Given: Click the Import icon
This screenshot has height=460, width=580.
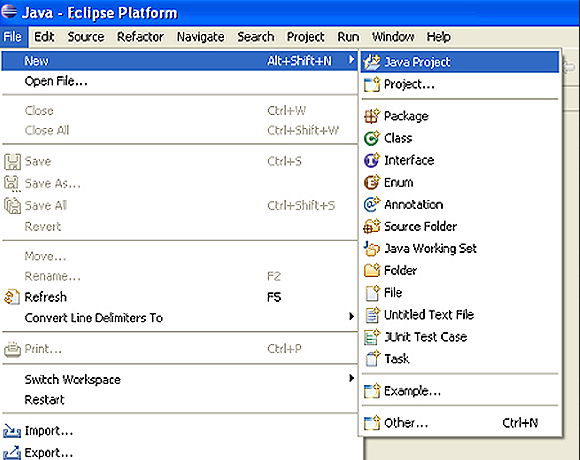Looking at the screenshot, I should [12, 431].
